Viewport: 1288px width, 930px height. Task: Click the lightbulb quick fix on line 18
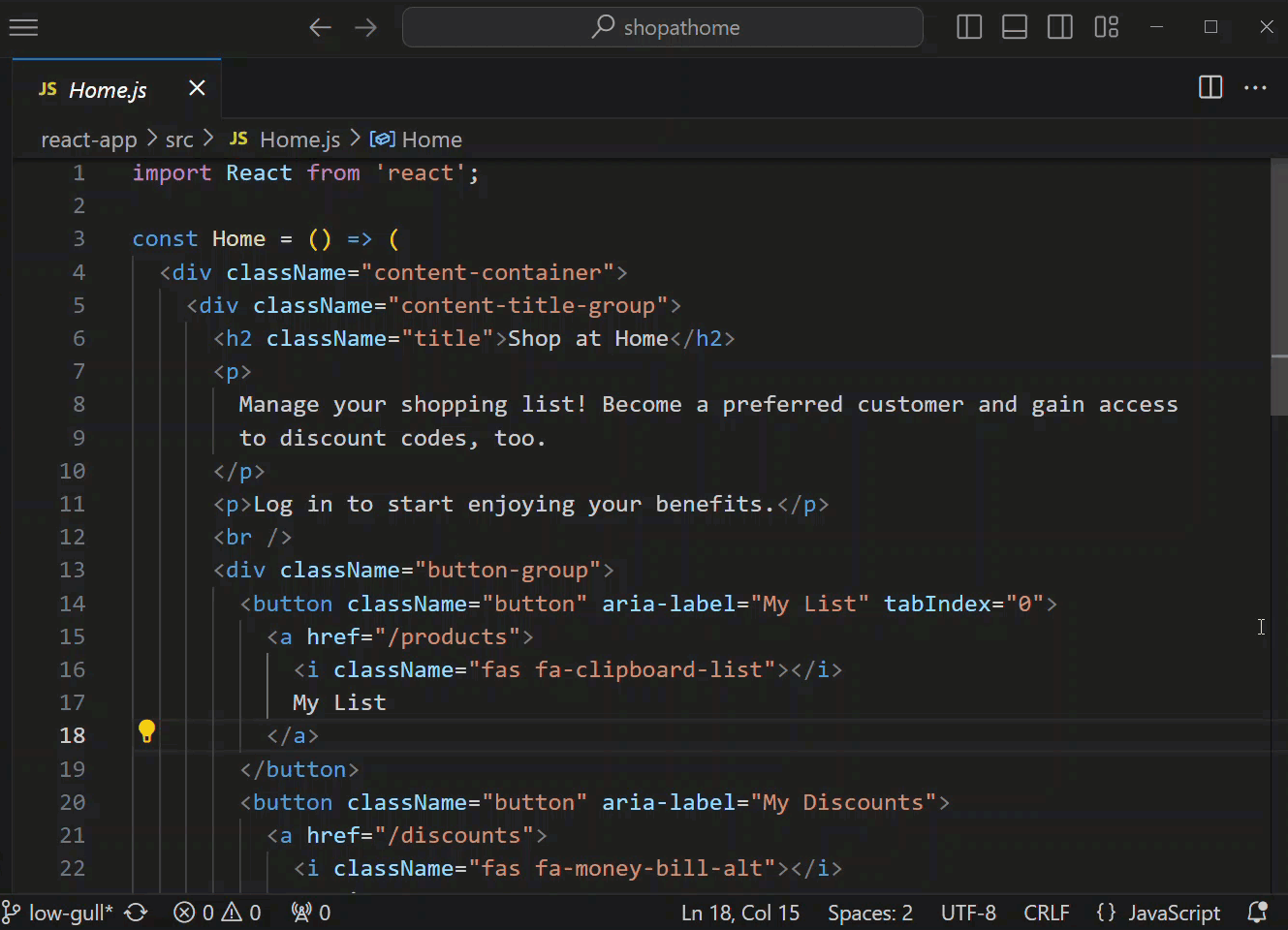pyautogui.click(x=146, y=730)
